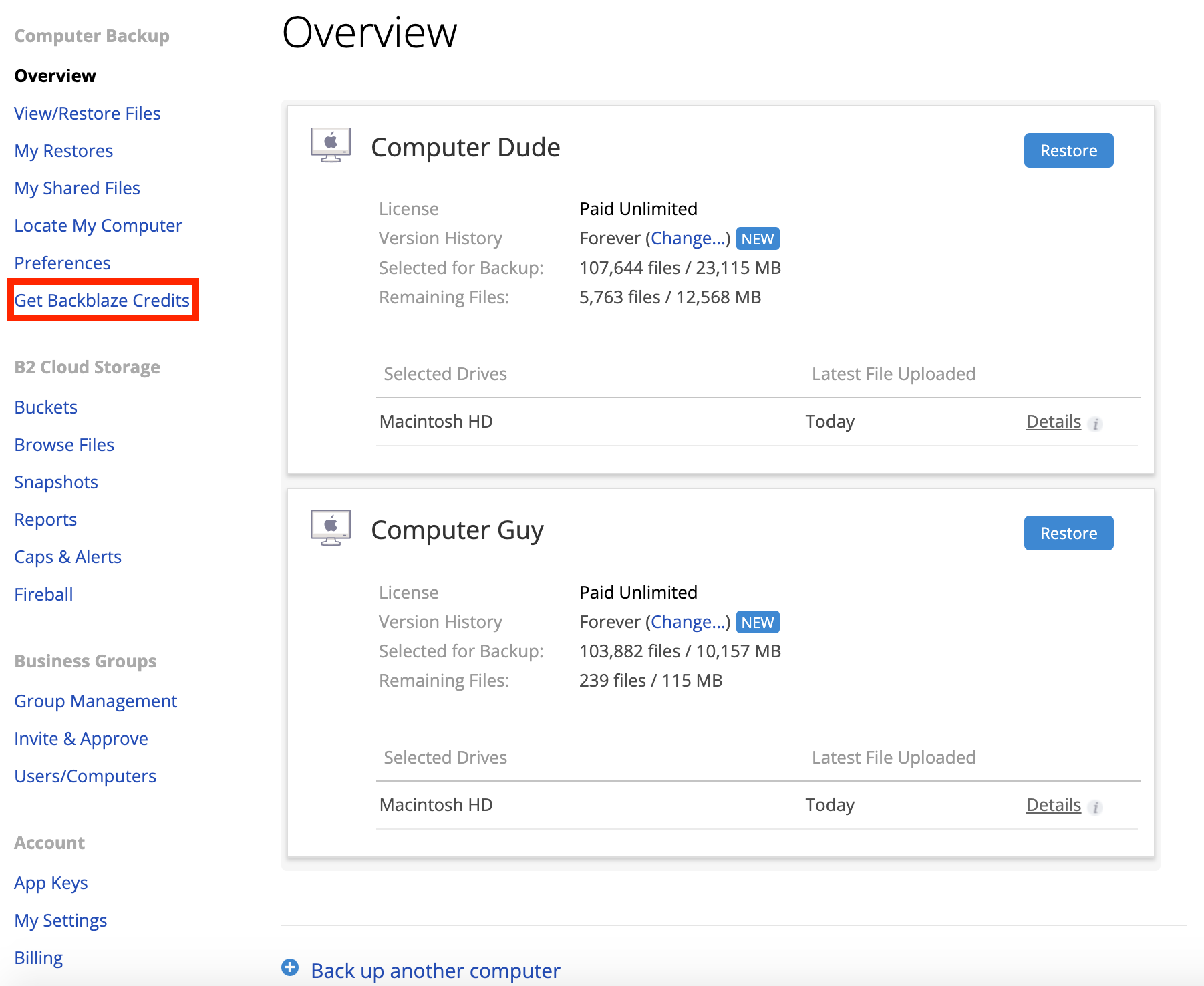1204x986 pixels.
Task: Click '107,644 files / 23,115 MB' value
Action: (680, 268)
